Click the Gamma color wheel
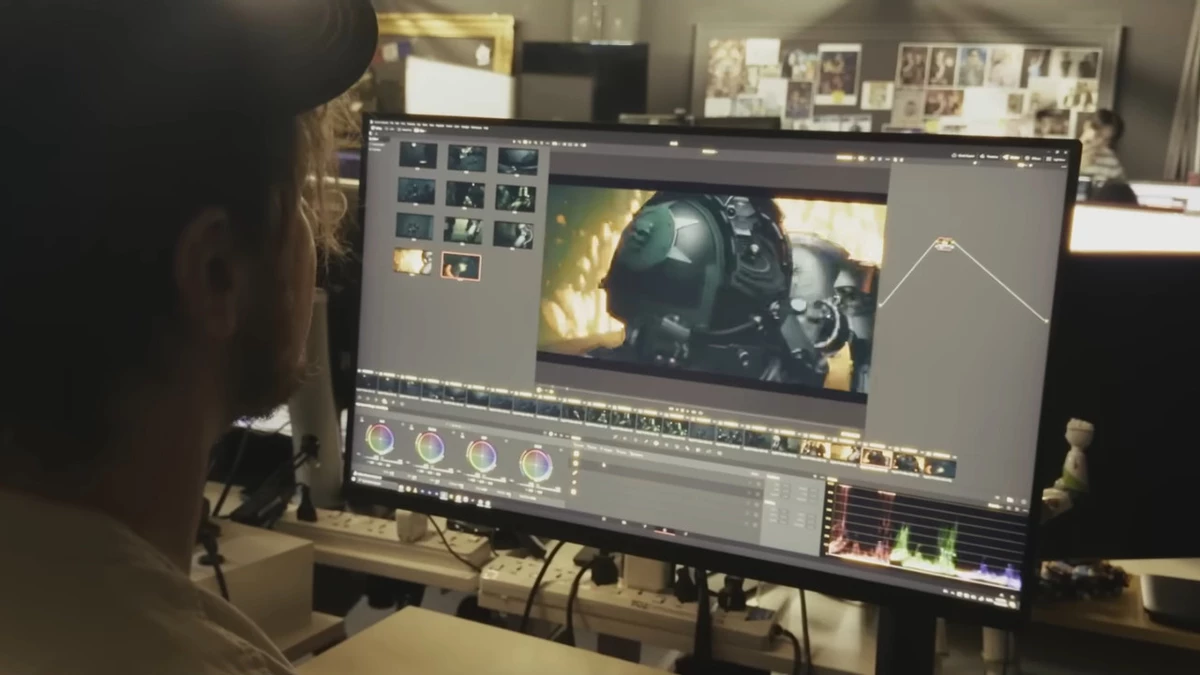The image size is (1200, 675). pos(430,446)
